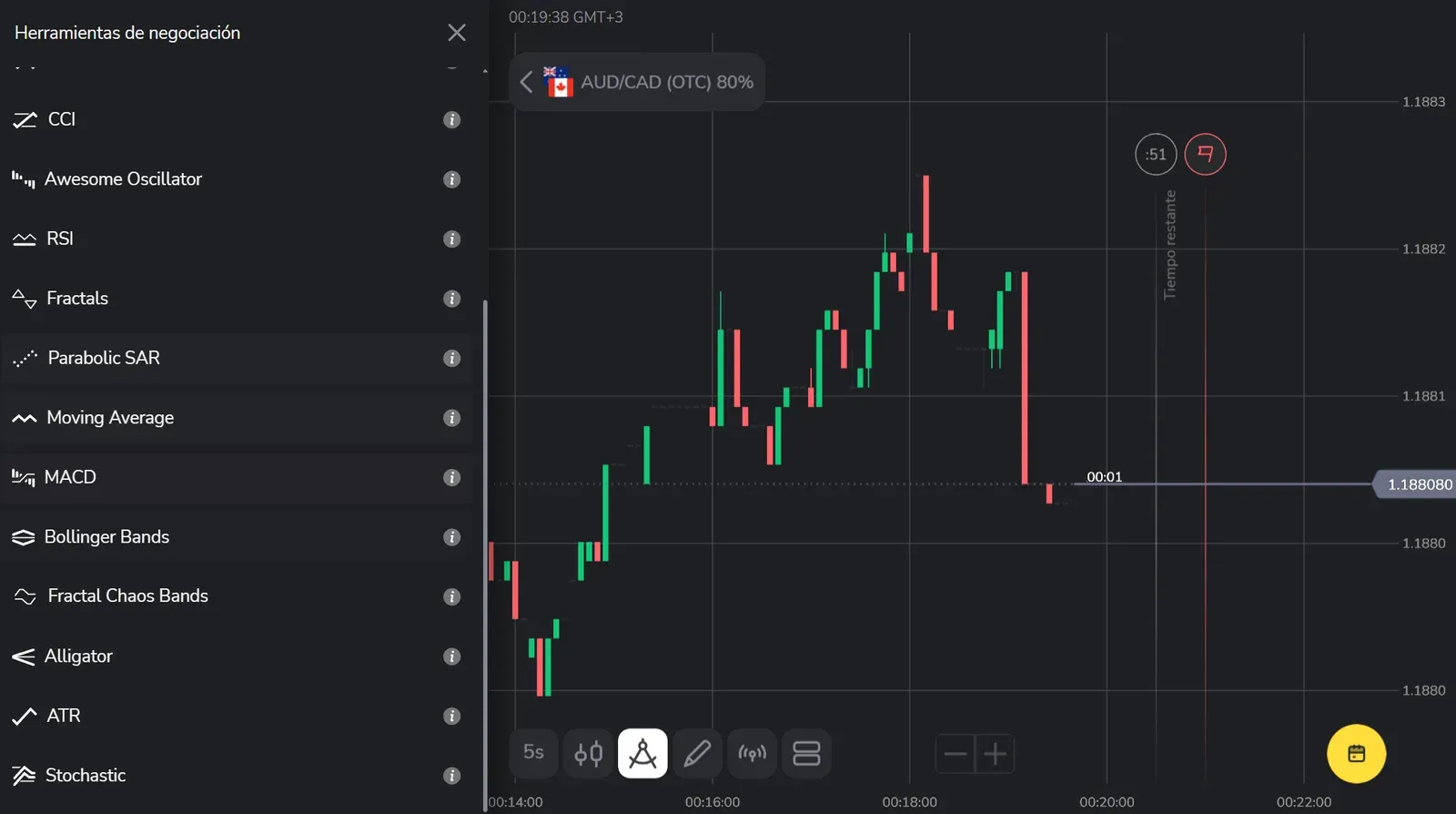Show info for Alligator indicator

[451, 656]
